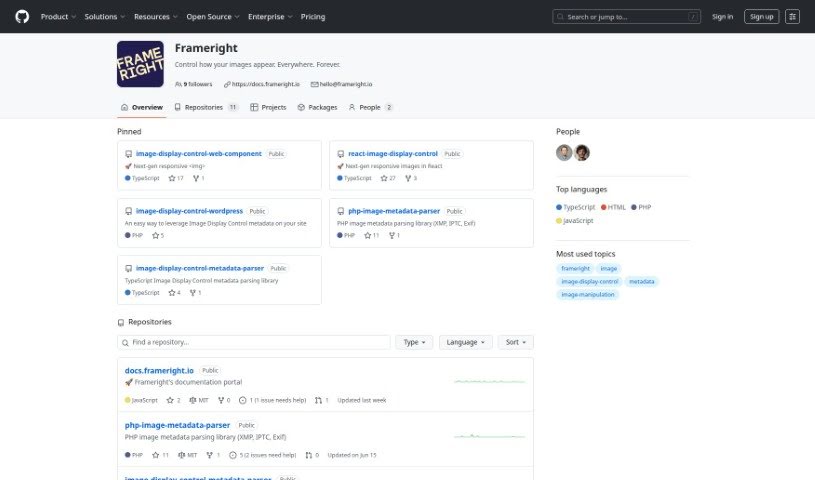This screenshot has height=480, width=815.
Task: Open pull requests count for docs.frameright.io
Action: coord(320,400)
